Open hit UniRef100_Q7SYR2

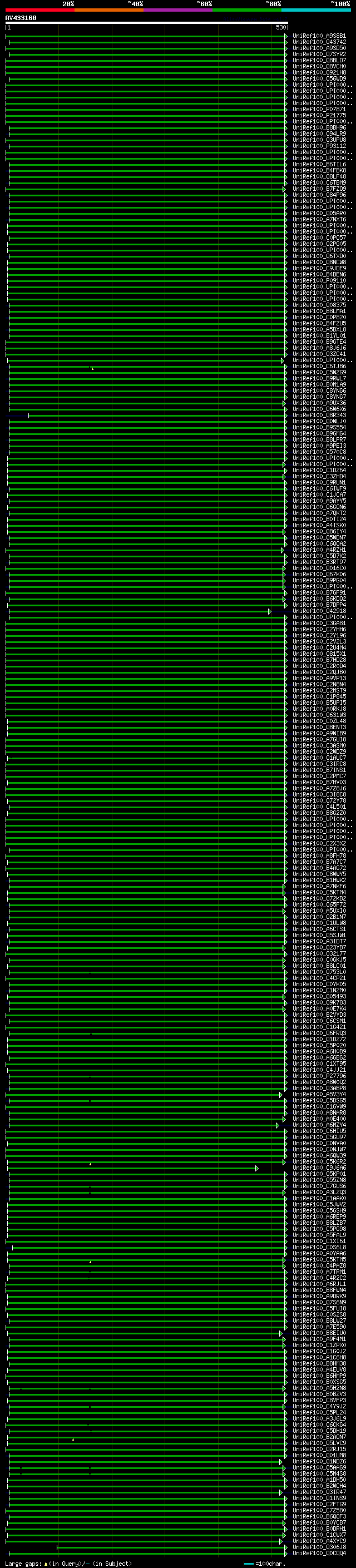pos(319,54)
